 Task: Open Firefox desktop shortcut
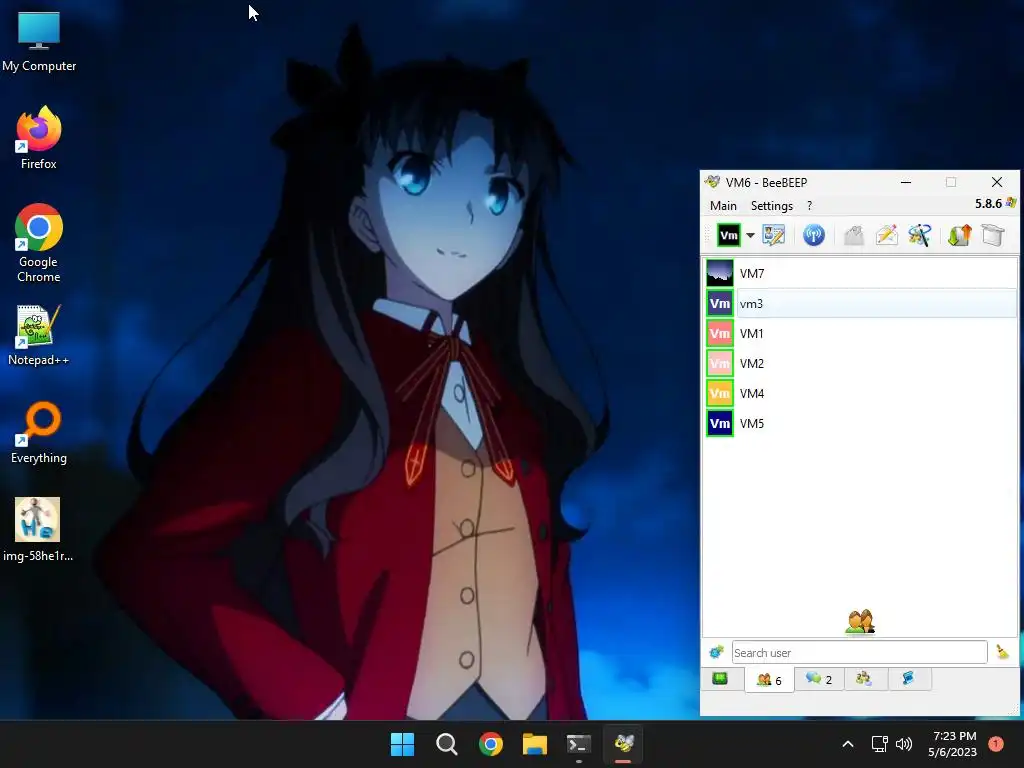point(39,138)
